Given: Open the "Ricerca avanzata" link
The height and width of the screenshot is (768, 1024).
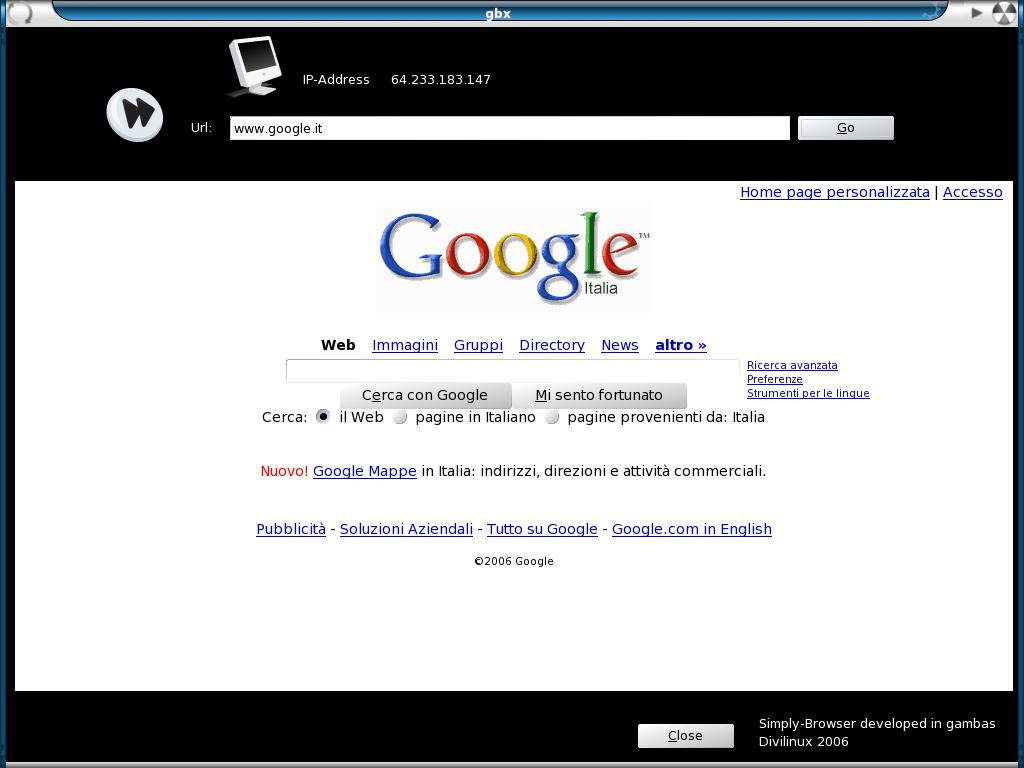Looking at the screenshot, I should coord(792,365).
